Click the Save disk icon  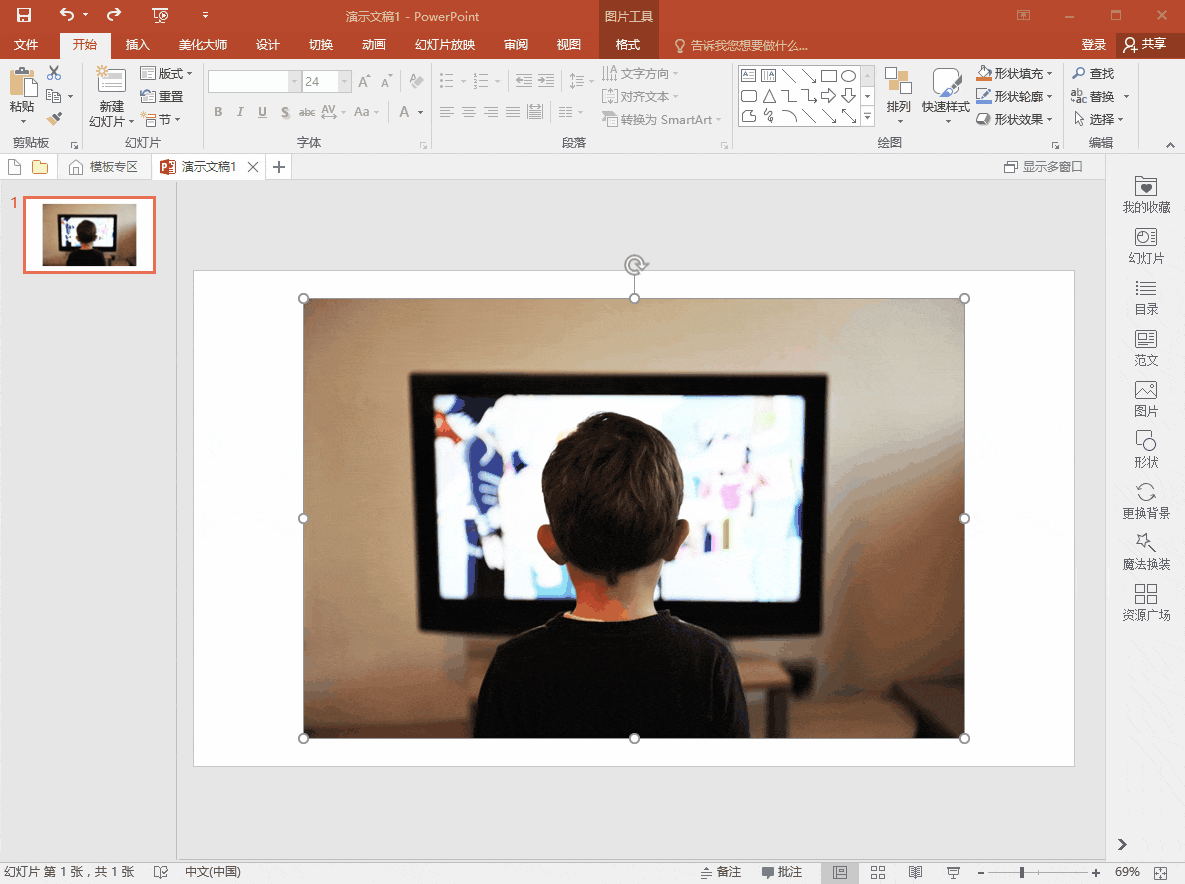(x=24, y=15)
